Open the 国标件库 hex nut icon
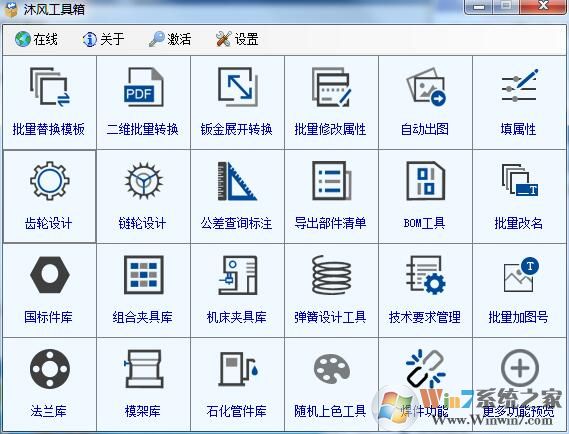Image resolution: width=569 pixels, height=434 pixels. point(50,275)
